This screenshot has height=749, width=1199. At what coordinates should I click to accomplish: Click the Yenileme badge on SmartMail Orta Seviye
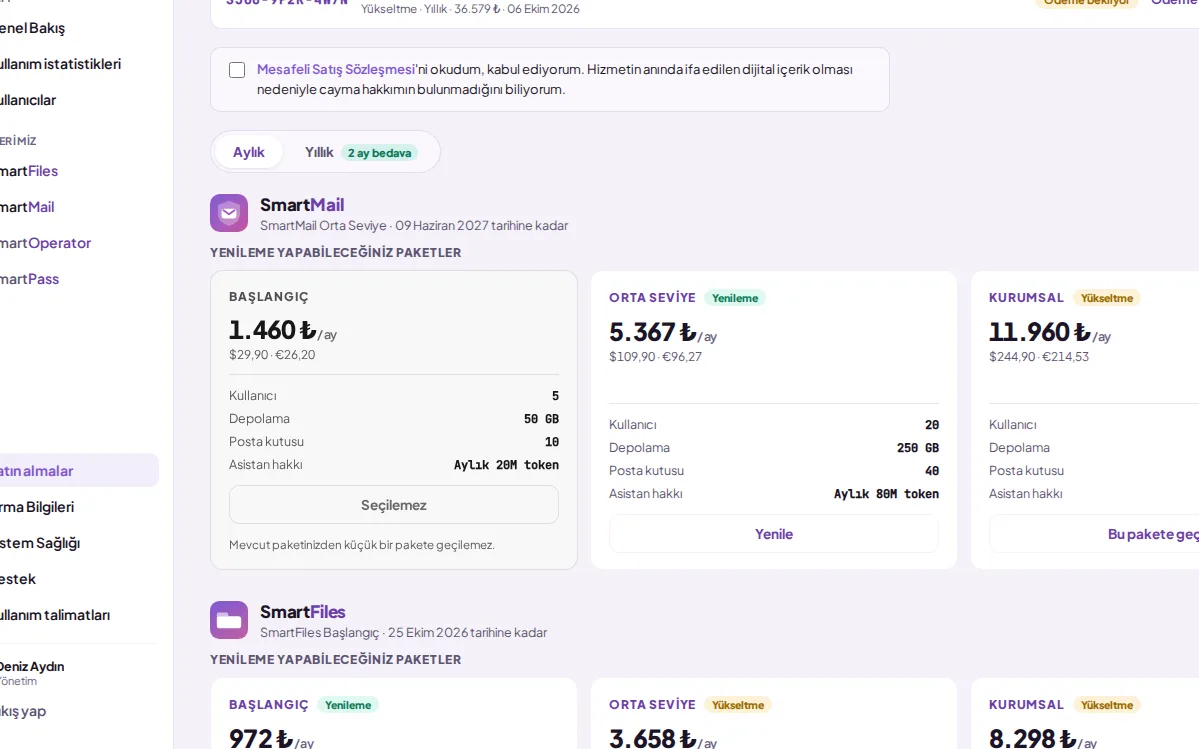point(735,298)
